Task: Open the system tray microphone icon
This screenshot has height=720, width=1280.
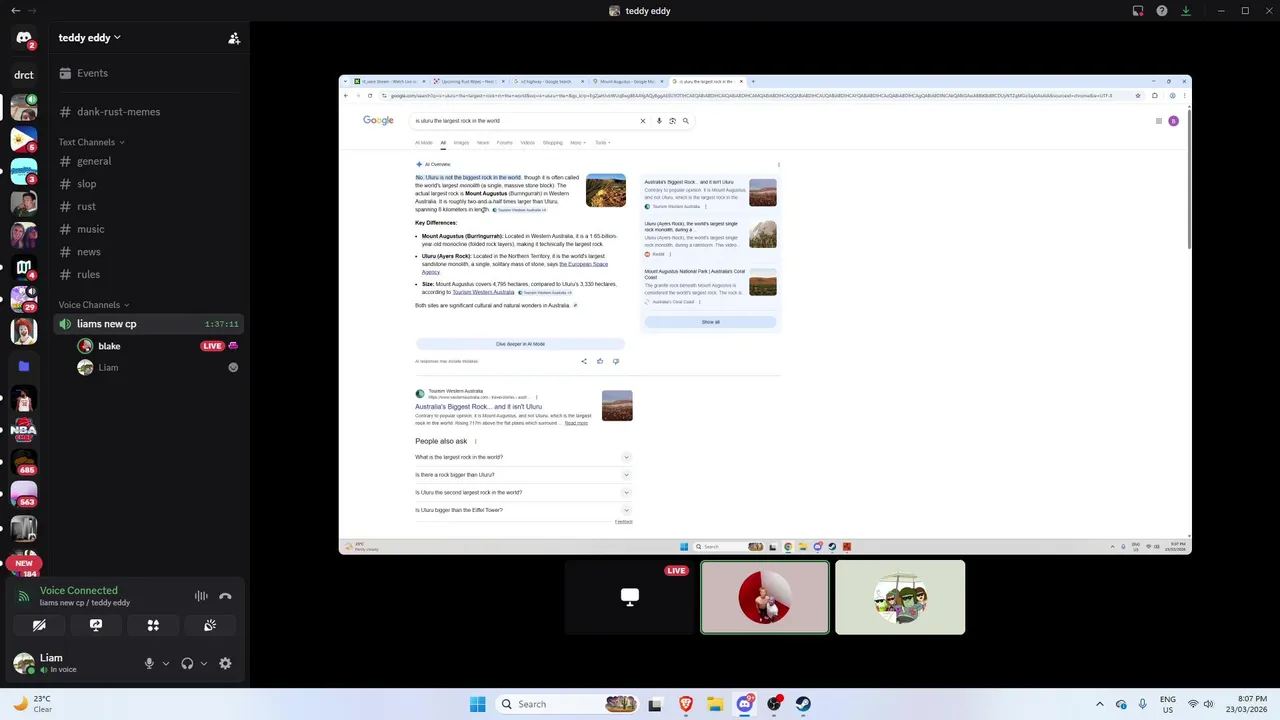Action: tap(1143, 704)
